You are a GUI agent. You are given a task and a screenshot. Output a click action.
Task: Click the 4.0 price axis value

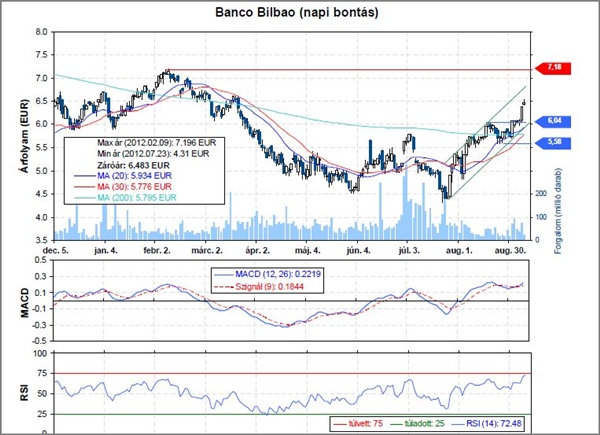click(42, 217)
